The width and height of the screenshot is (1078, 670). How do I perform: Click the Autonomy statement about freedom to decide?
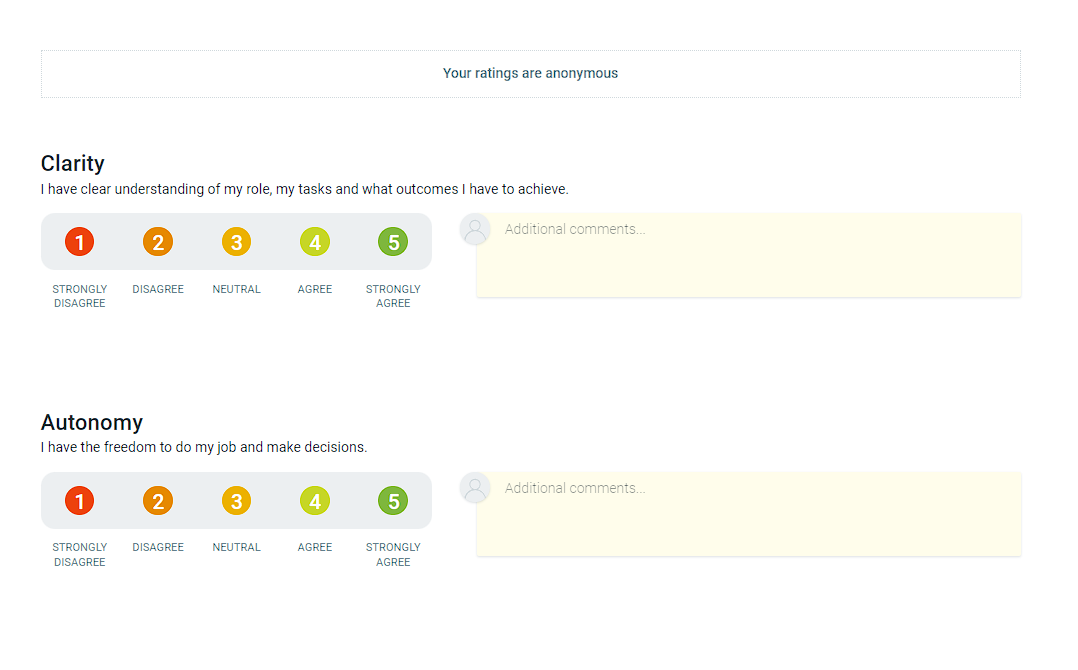(x=204, y=447)
